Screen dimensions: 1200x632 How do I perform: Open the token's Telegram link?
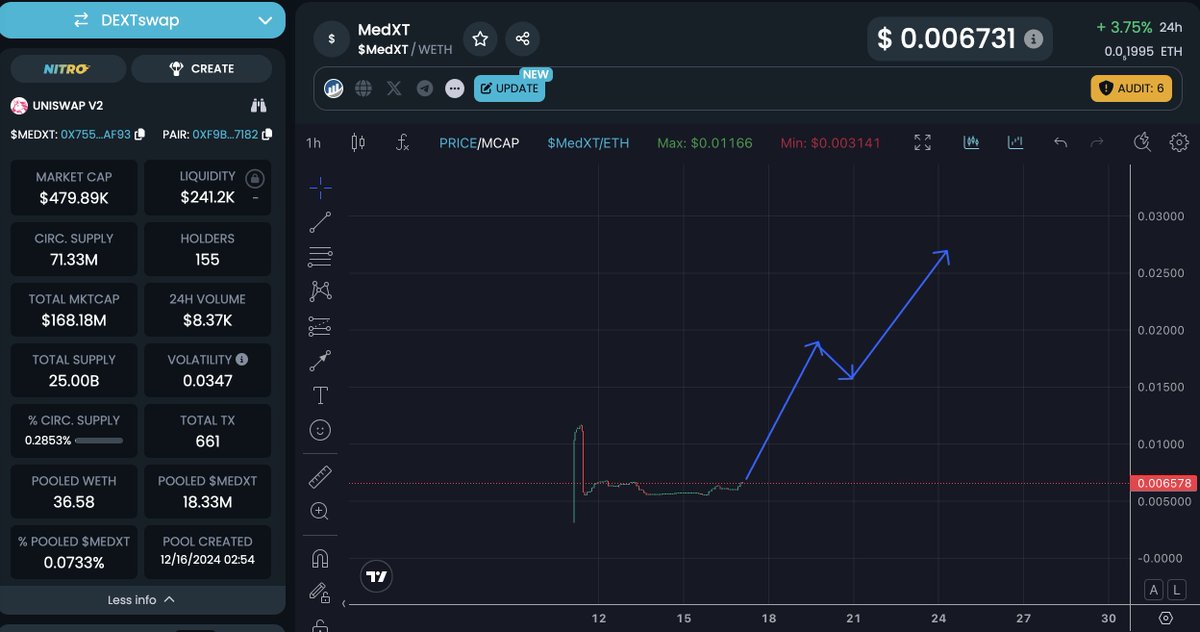[425, 89]
